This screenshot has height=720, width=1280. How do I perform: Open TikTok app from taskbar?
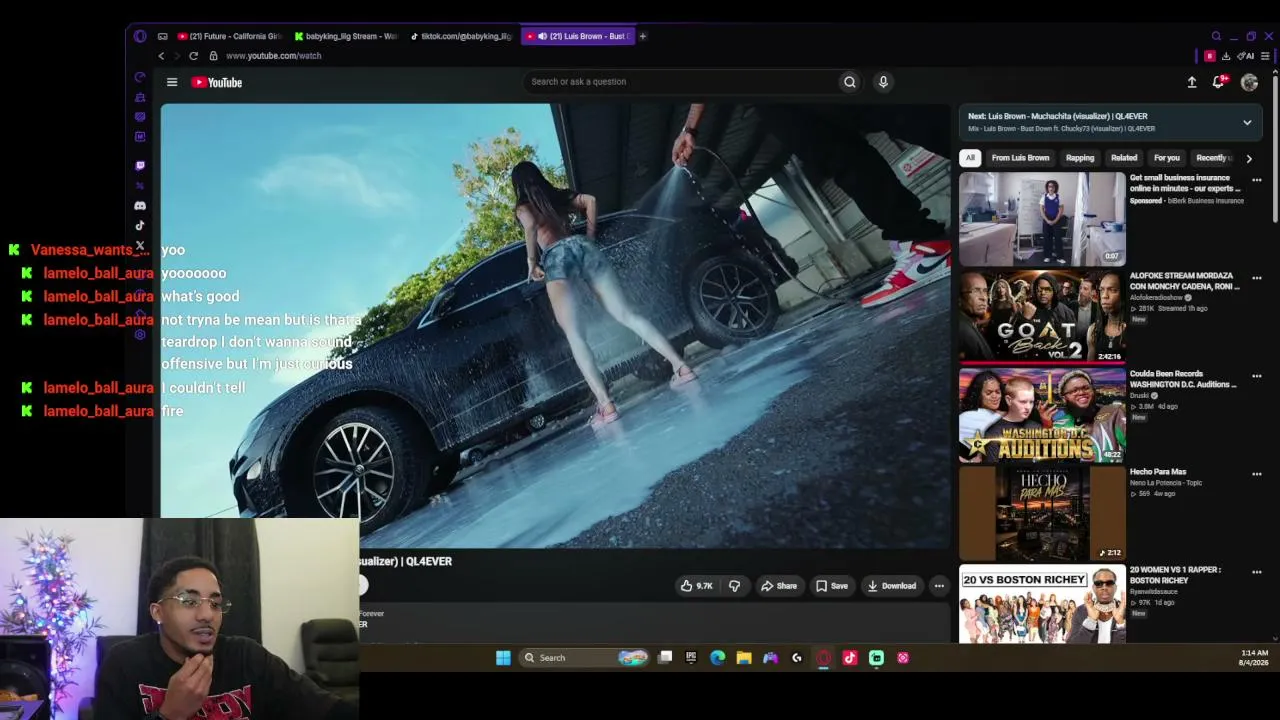850,658
